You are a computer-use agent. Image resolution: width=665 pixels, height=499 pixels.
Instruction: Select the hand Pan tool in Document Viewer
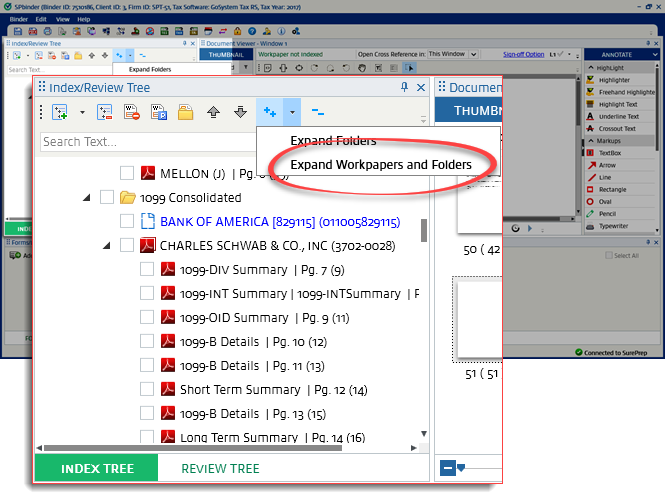click(362, 68)
